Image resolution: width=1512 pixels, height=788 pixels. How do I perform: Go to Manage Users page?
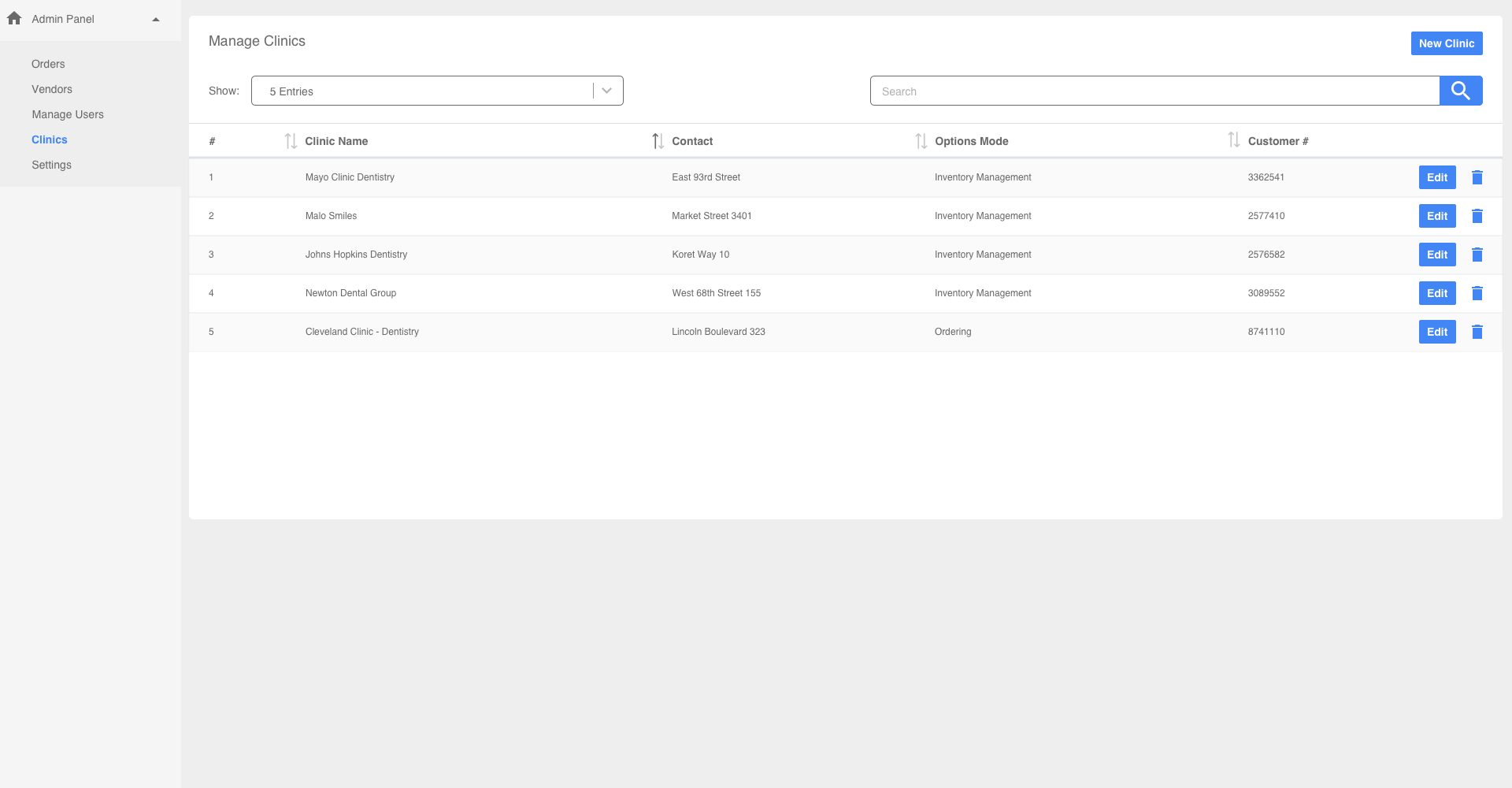[68, 114]
